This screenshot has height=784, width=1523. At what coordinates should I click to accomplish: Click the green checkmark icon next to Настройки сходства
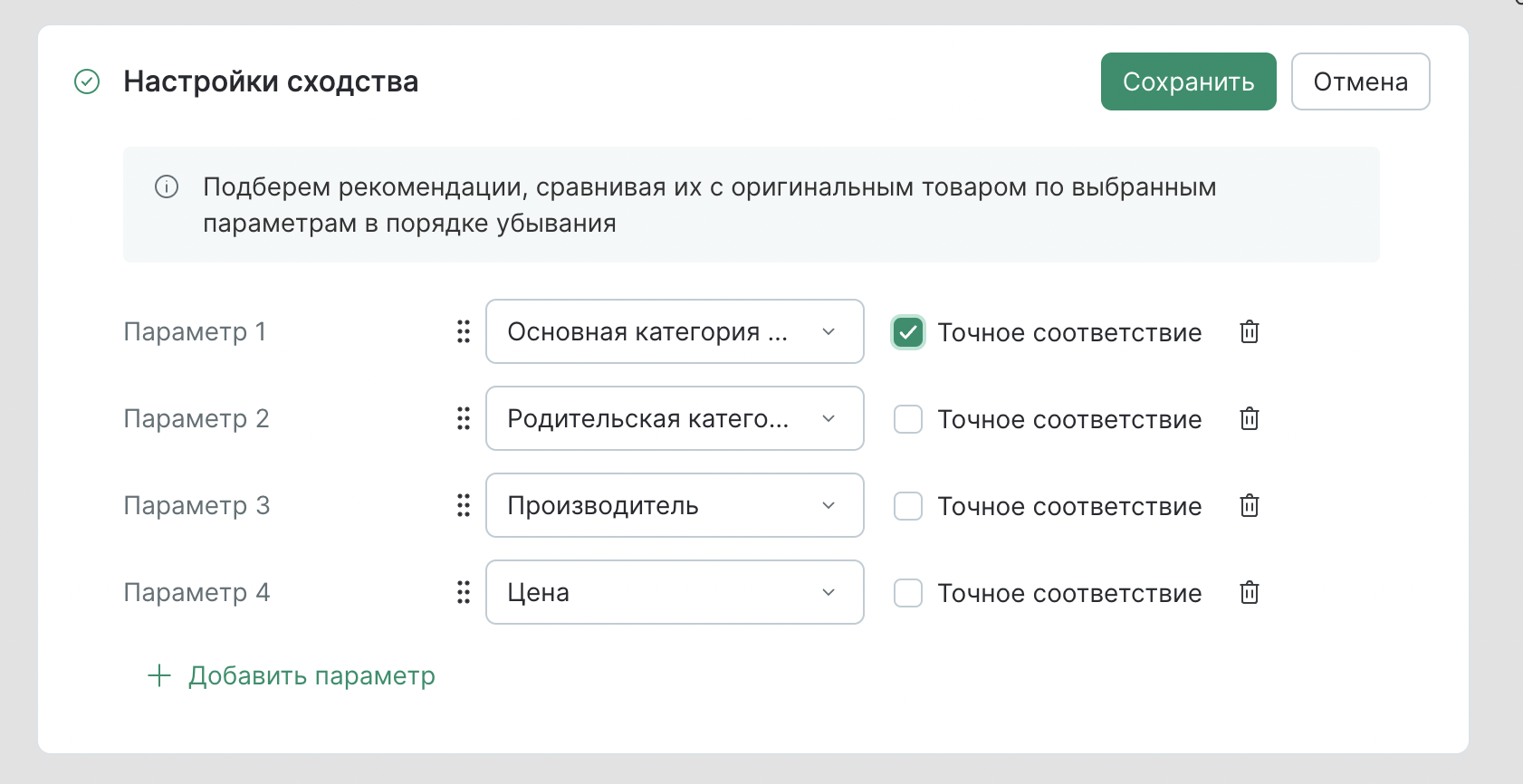pyautogui.click(x=87, y=81)
